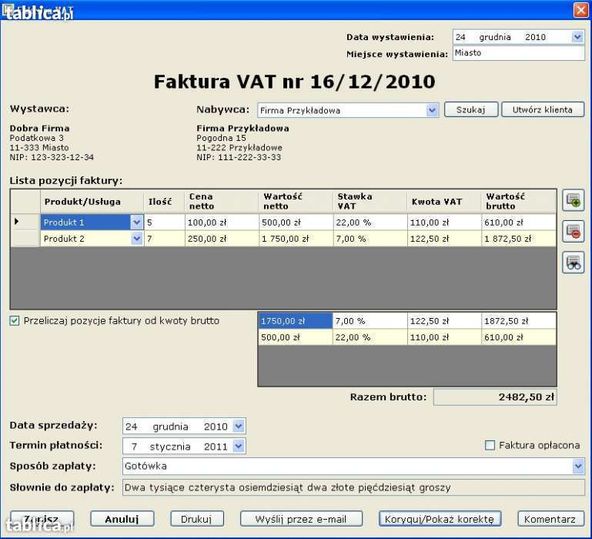Click Stawka VAT column header
Screen dimensions: 592x539
click(x=370, y=202)
